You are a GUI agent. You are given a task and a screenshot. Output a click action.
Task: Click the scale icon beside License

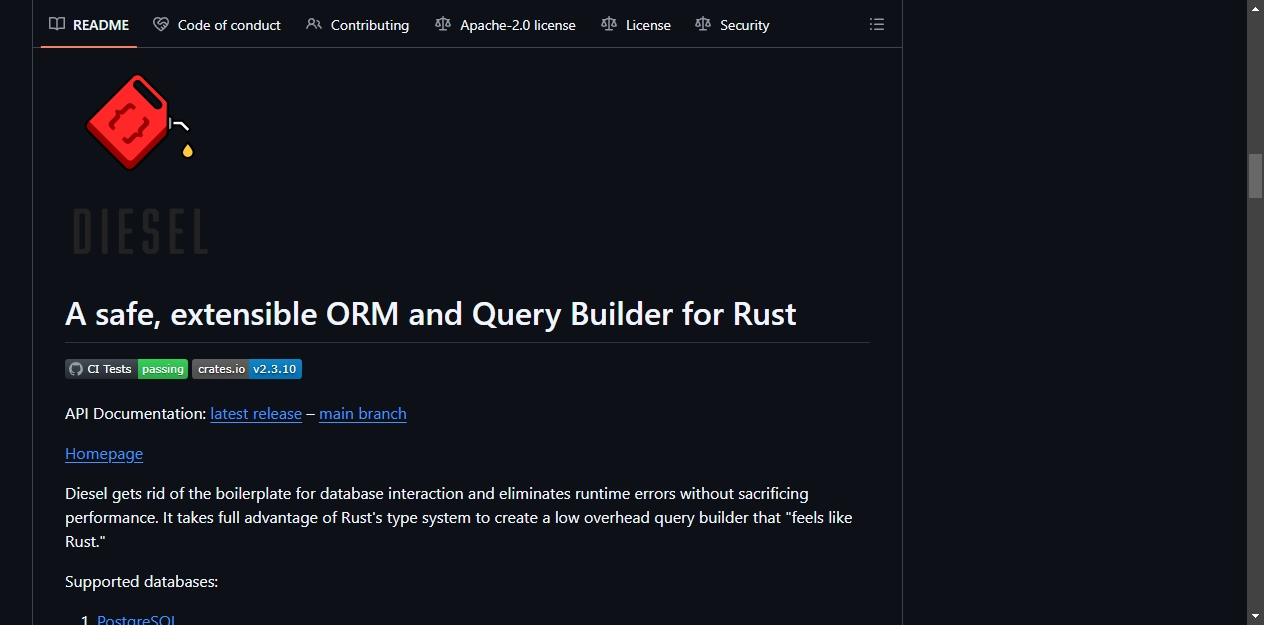click(x=609, y=24)
